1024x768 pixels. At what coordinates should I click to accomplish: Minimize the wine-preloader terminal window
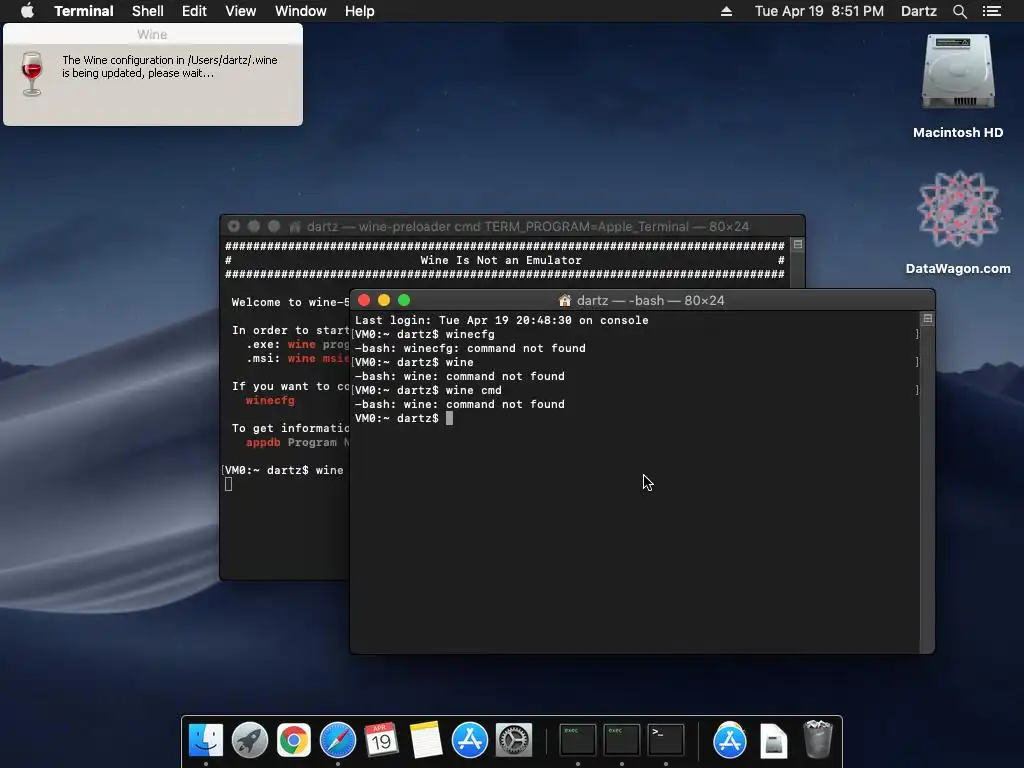(x=254, y=226)
